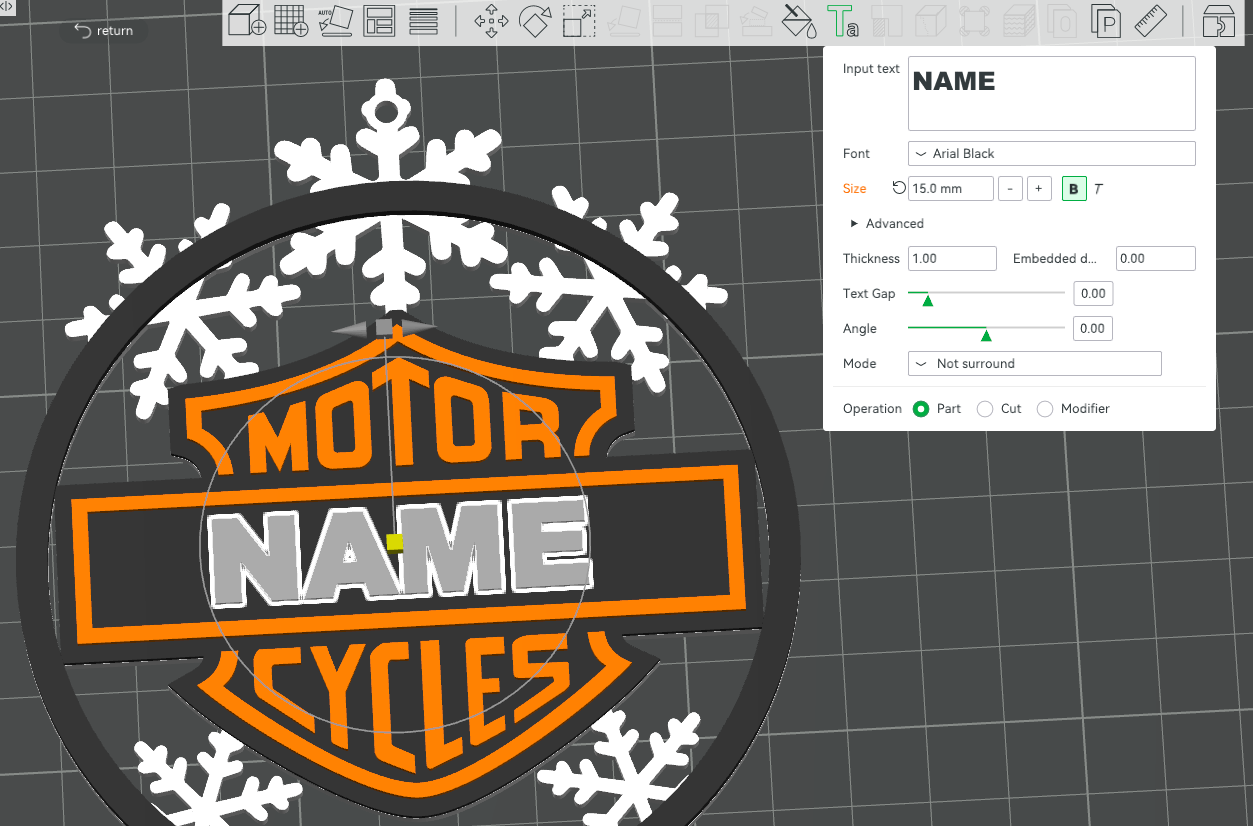The image size is (1253, 826).
Task: Click the grey rotation handle above the logo
Action: click(384, 327)
